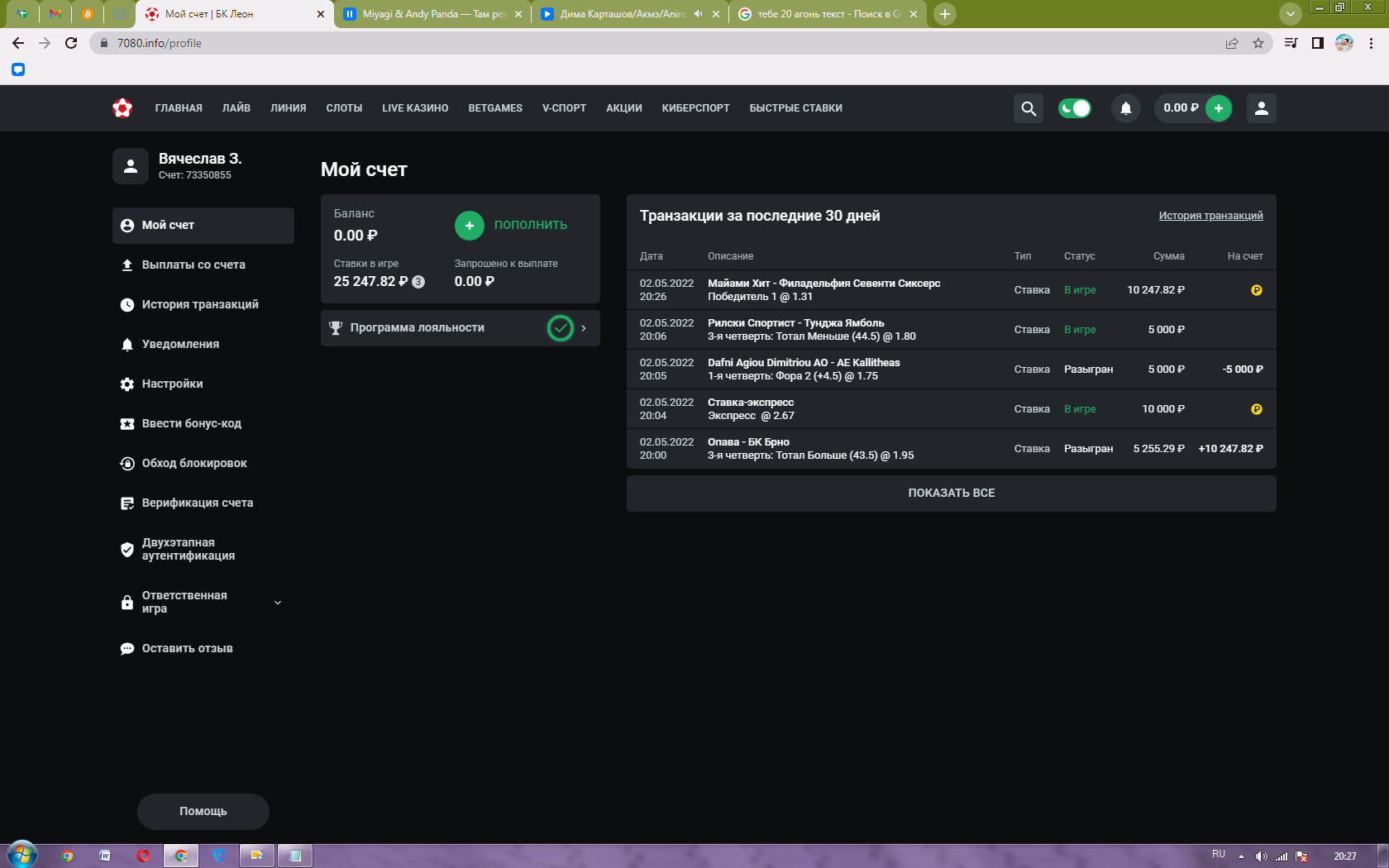Screen dimensions: 1389x868
Task: Reload the page with the refresh icon
Action: (x=71, y=43)
